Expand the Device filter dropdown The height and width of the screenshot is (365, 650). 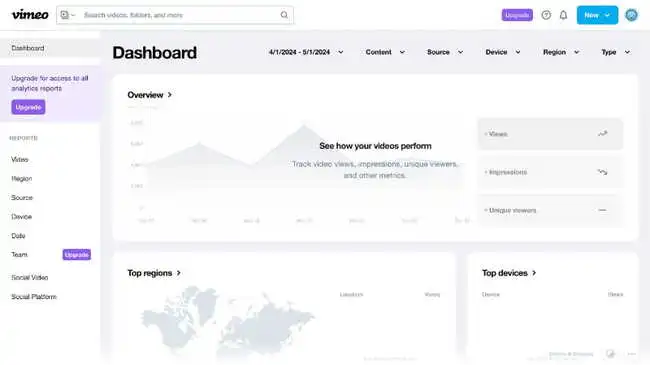[x=503, y=52]
